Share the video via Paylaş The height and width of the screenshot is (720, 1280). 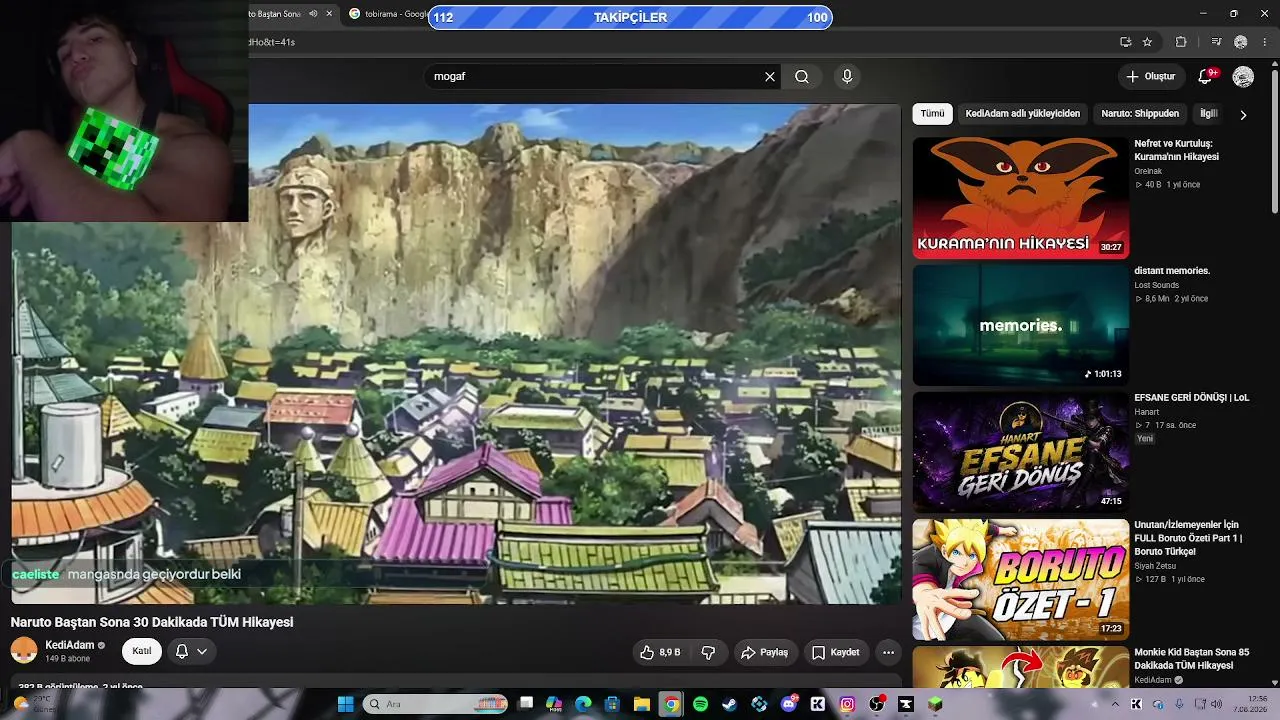click(x=765, y=652)
